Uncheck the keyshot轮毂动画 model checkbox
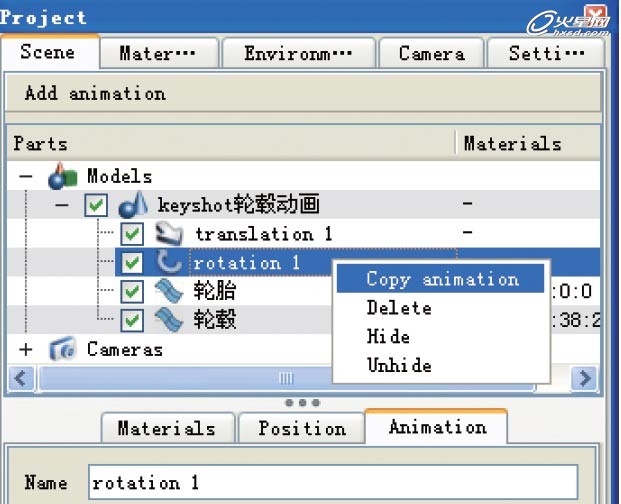621x504 pixels. (96, 205)
